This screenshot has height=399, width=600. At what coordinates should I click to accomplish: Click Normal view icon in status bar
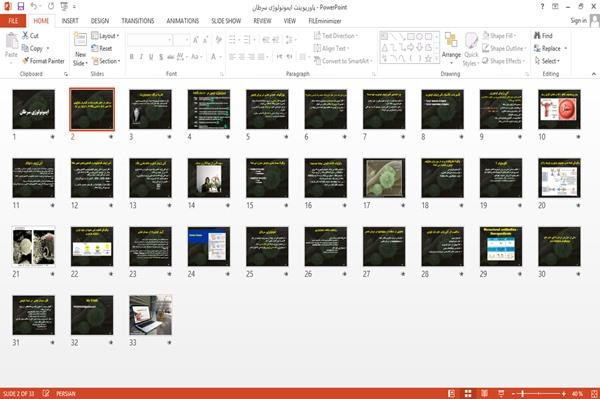click(x=451, y=393)
